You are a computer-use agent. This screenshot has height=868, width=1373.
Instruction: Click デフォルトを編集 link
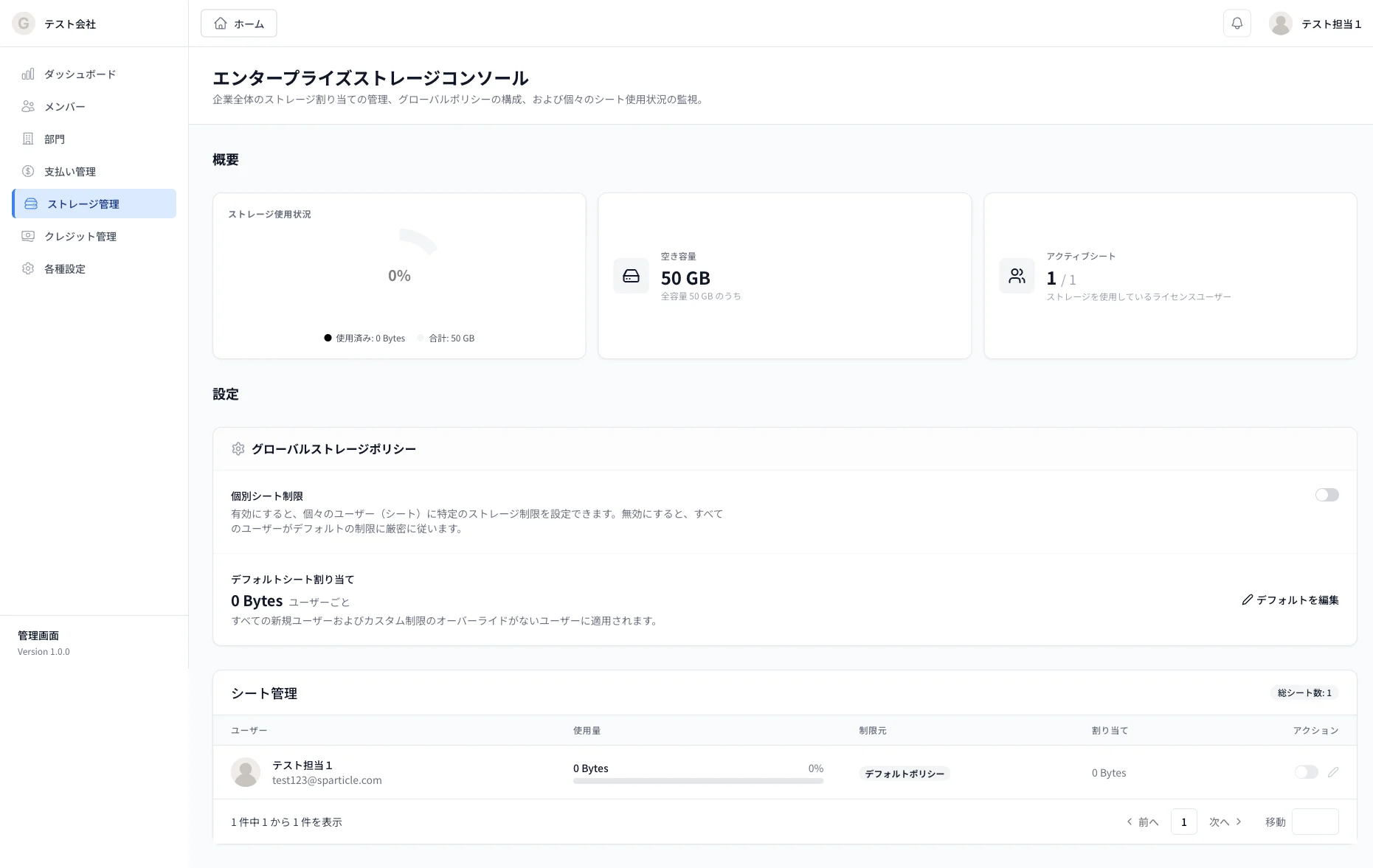tap(1290, 600)
